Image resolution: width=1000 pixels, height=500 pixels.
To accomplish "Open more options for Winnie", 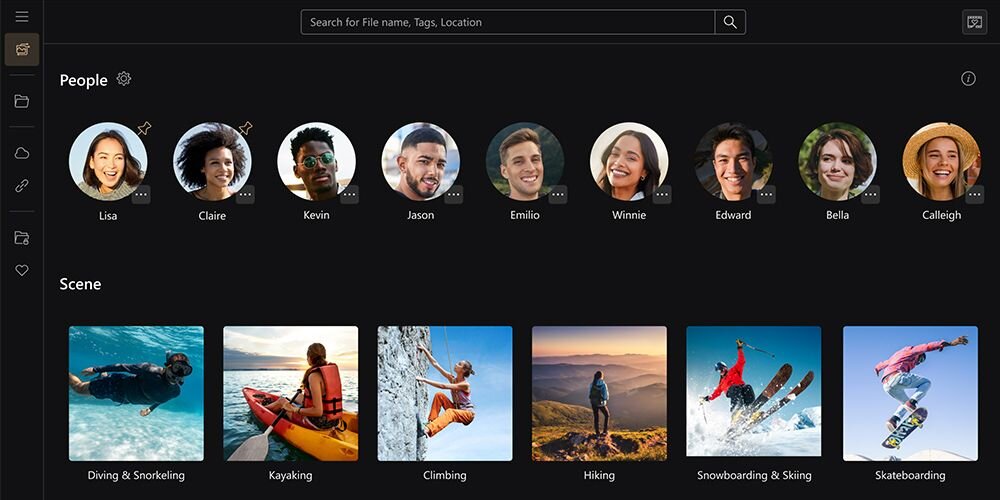I will (662, 195).
